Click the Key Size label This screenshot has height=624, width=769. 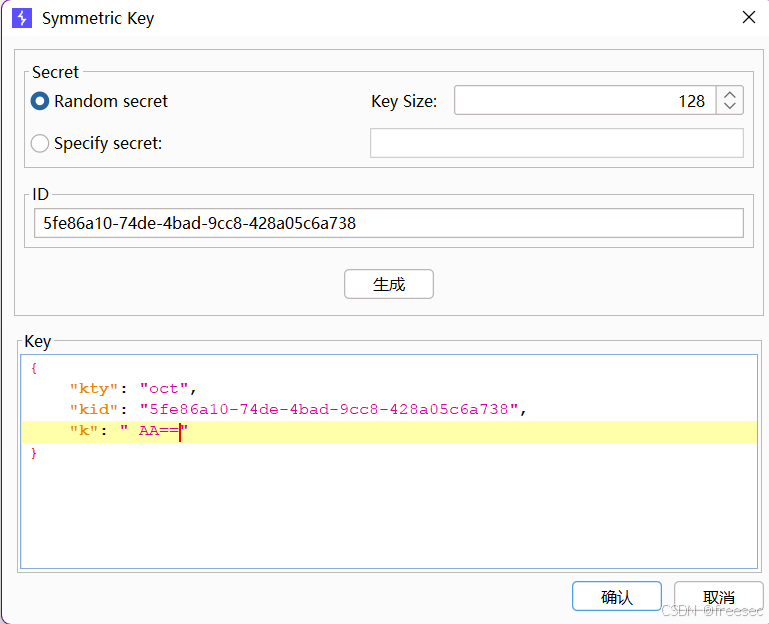pyautogui.click(x=404, y=101)
